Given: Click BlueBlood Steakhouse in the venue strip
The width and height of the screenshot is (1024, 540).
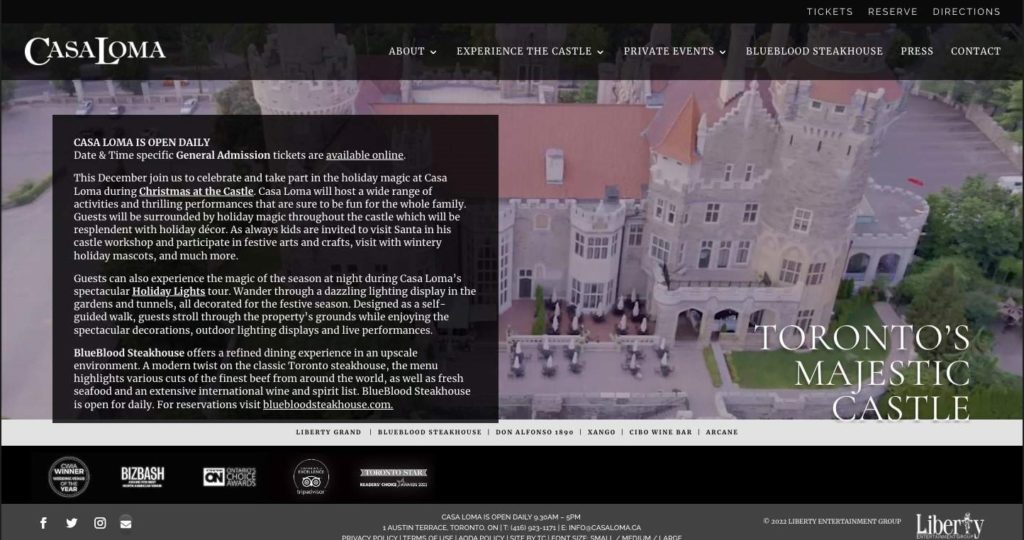Looking at the screenshot, I should point(430,432).
